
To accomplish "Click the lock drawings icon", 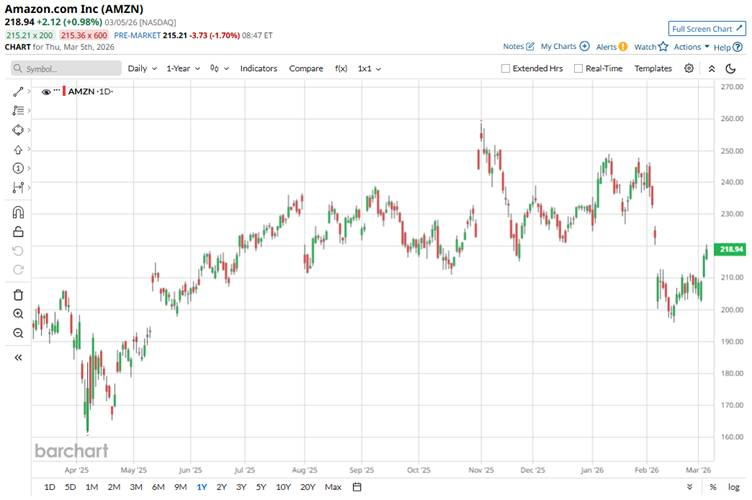I will (x=18, y=232).
